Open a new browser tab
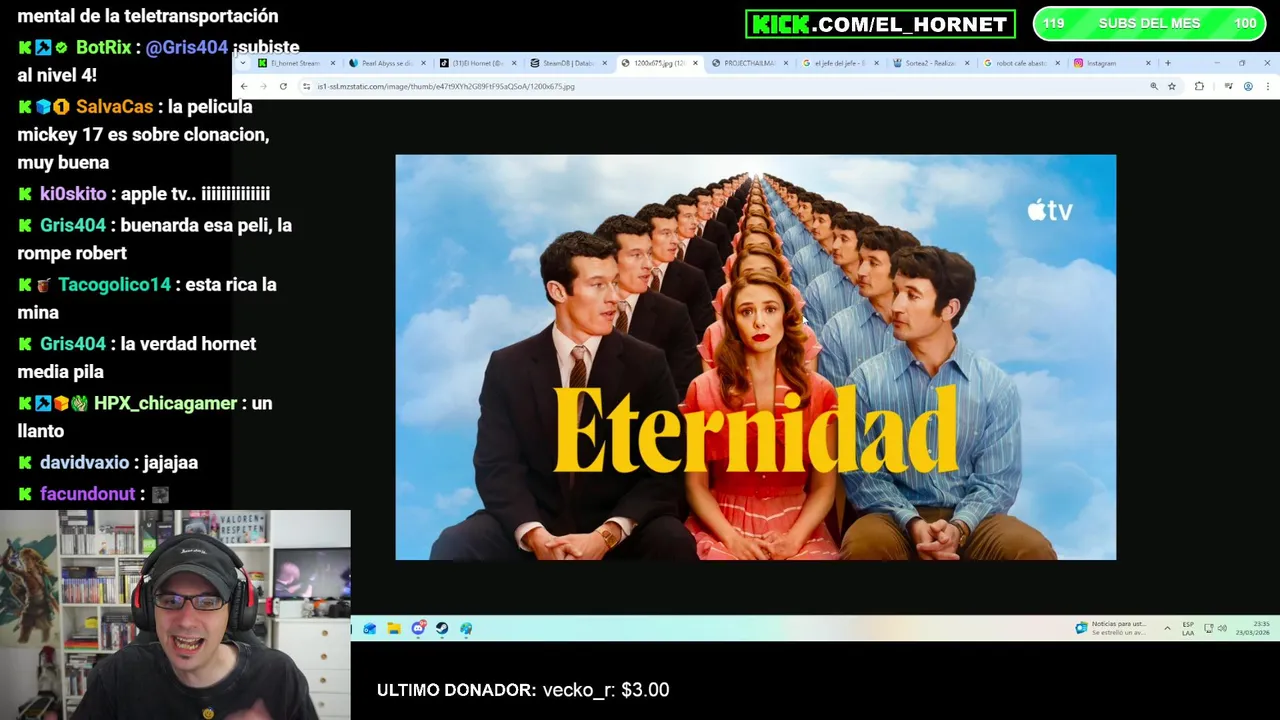The image size is (1280, 720). [1167, 63]
